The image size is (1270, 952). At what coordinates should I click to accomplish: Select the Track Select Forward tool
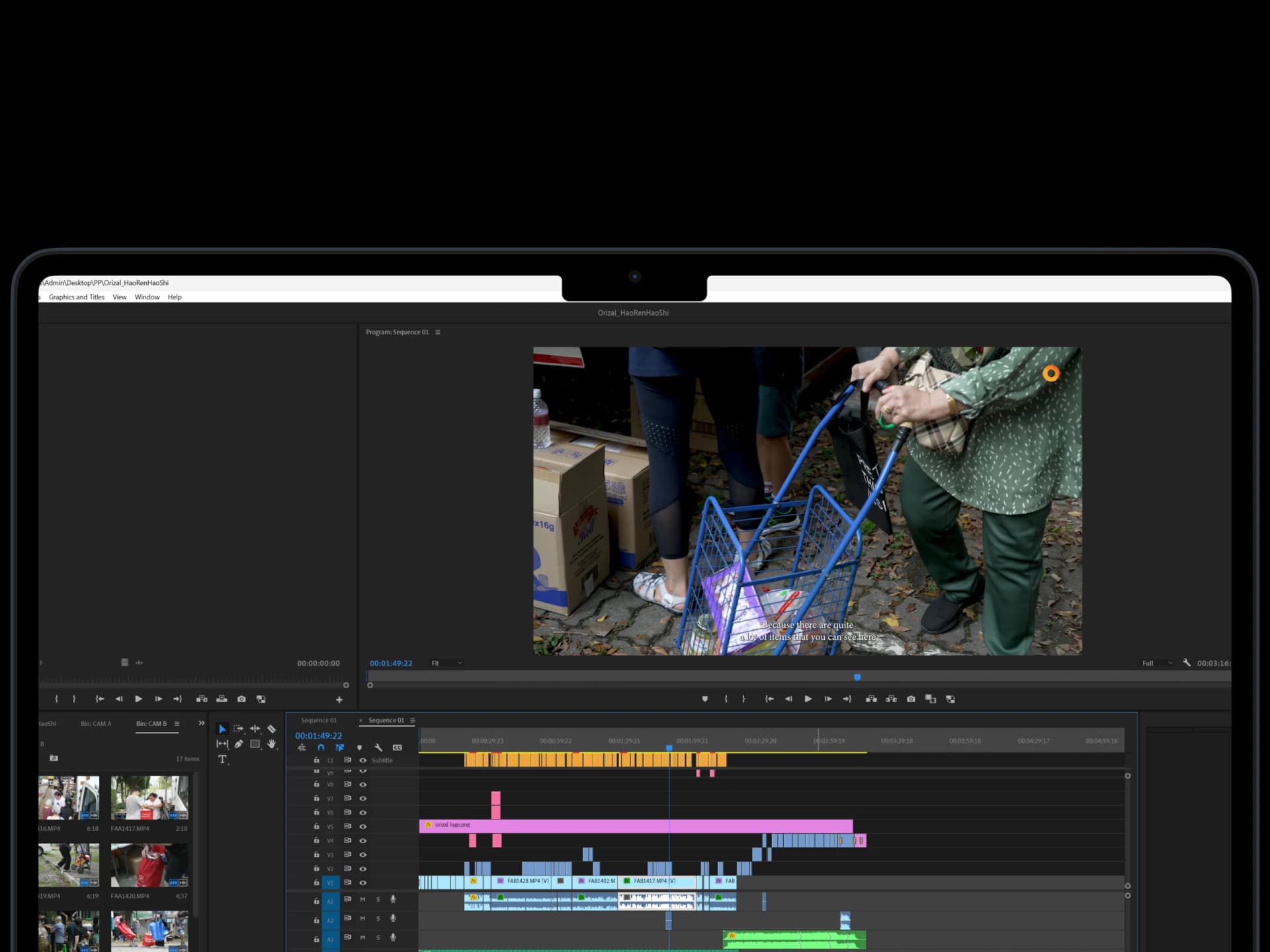(238, 729)
